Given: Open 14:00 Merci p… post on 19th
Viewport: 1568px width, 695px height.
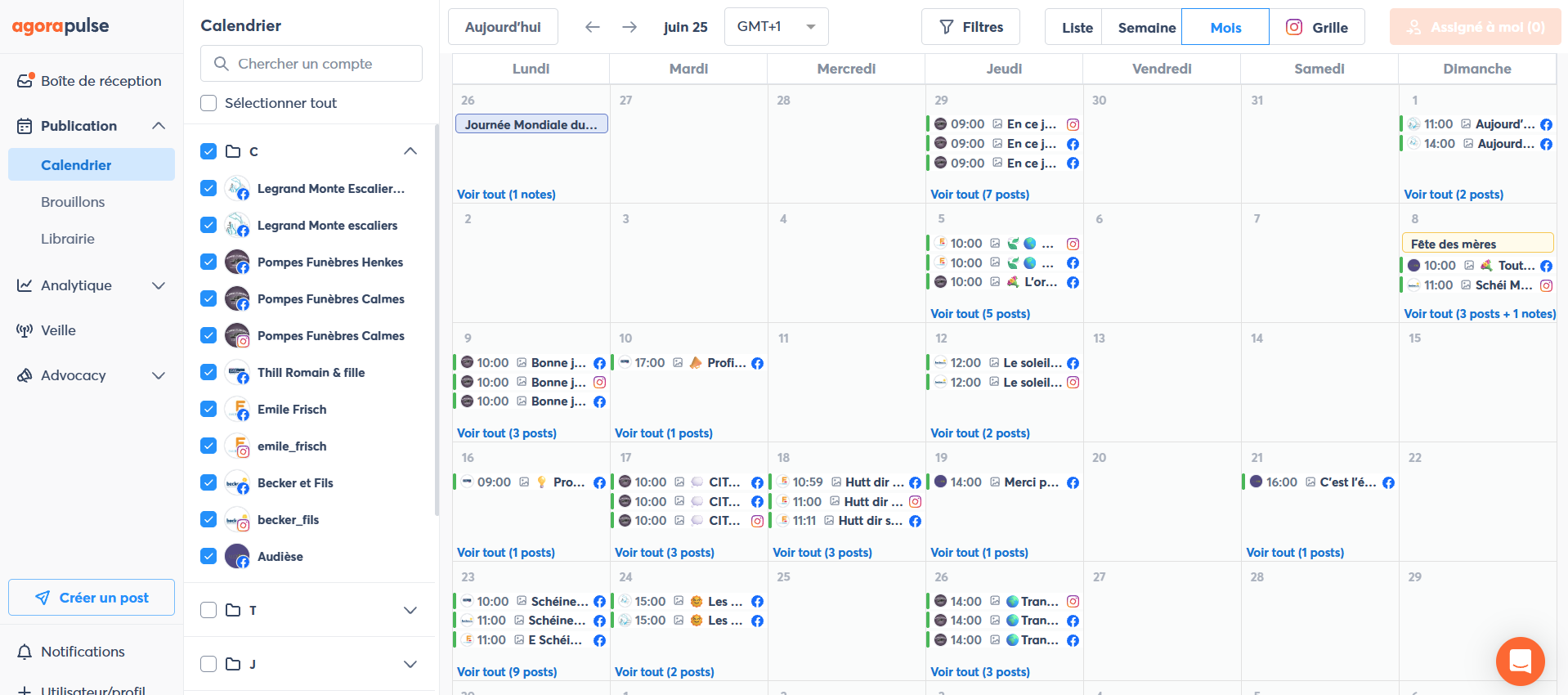Looking at the screenshot, I should tap(1004, 482).
